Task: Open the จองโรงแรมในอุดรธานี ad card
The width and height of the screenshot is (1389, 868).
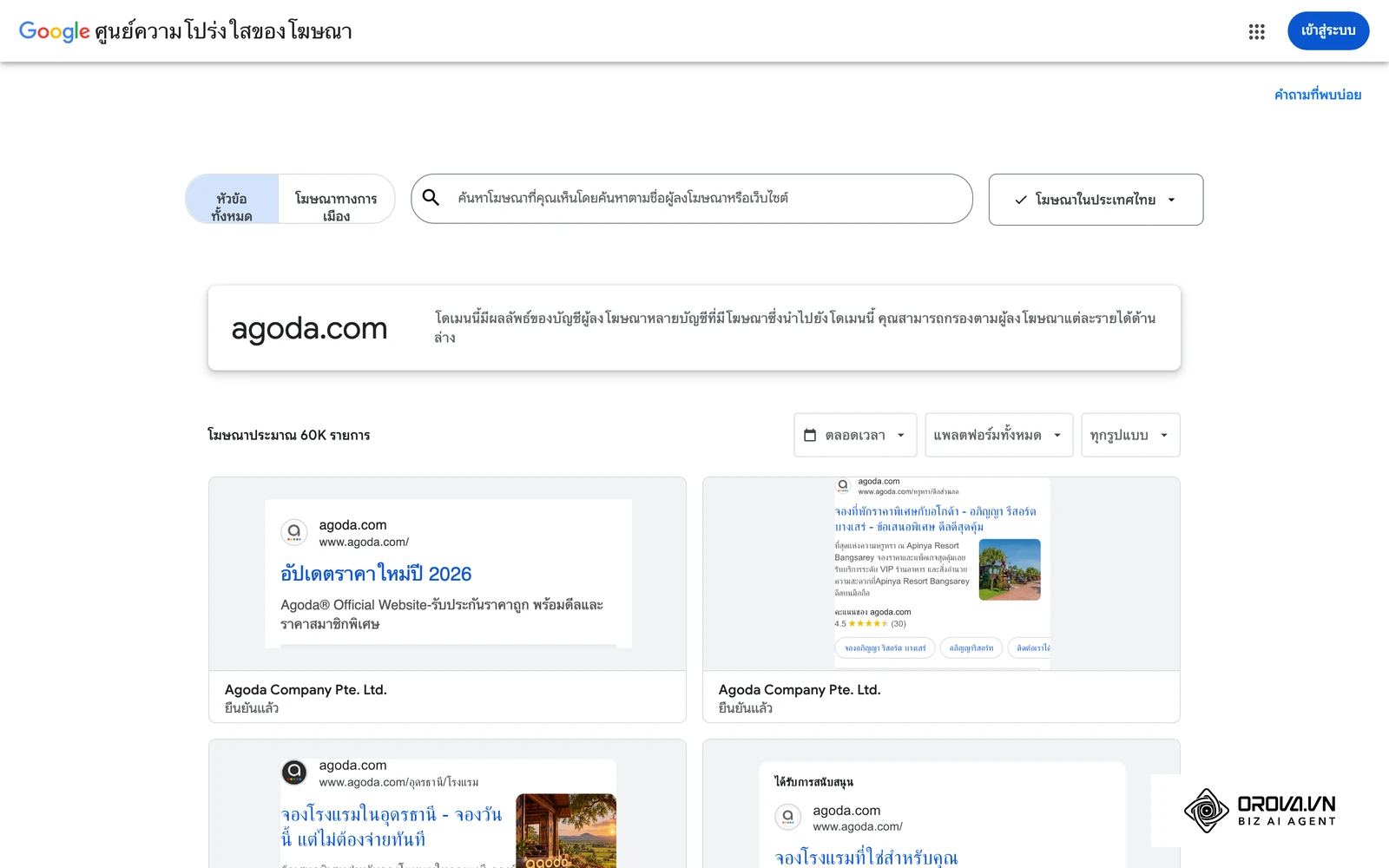Action: tap(447, 804)
